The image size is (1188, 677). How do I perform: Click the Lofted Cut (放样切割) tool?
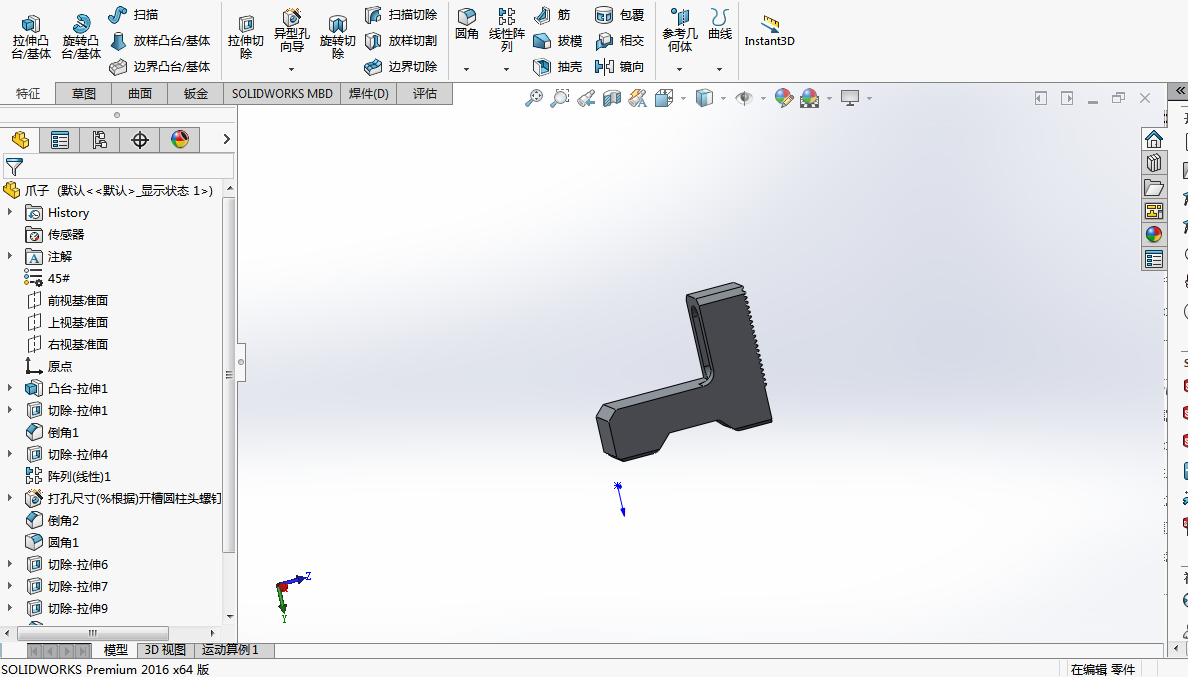pos(401,41)
